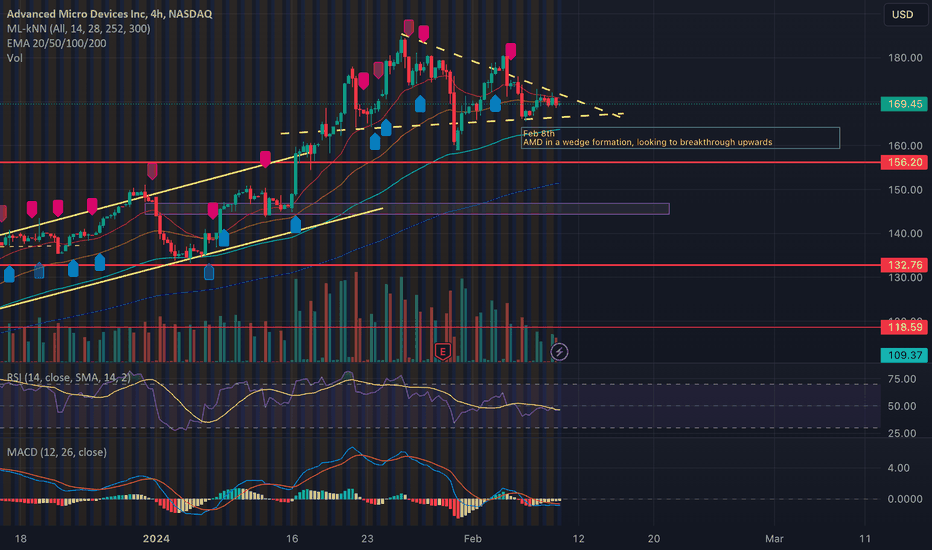932x550 pixels.
Task: Click the 140.00 value on price axis
Action: [905, 234]
